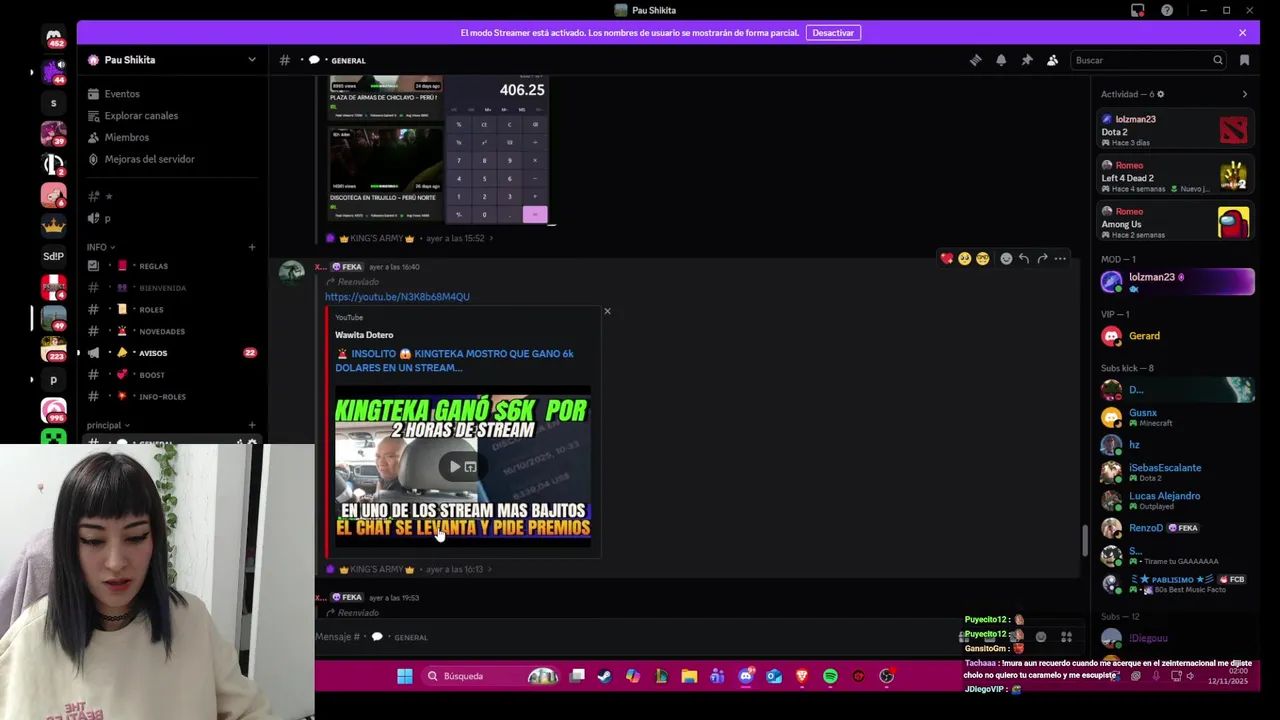Click the chat scrollbar thumb

1085,541
